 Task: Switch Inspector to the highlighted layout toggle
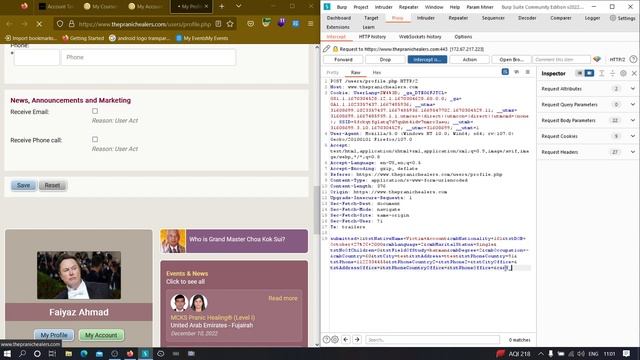click(x=589, y=73)
